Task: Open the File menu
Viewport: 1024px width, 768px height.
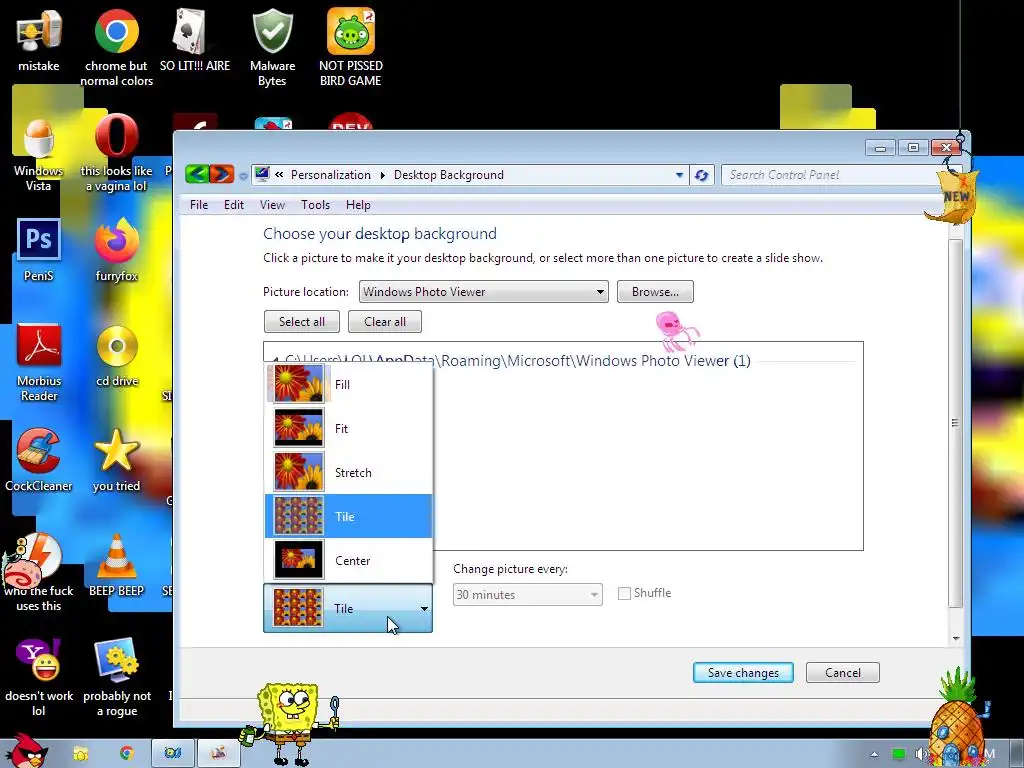Action: point(199,204)
